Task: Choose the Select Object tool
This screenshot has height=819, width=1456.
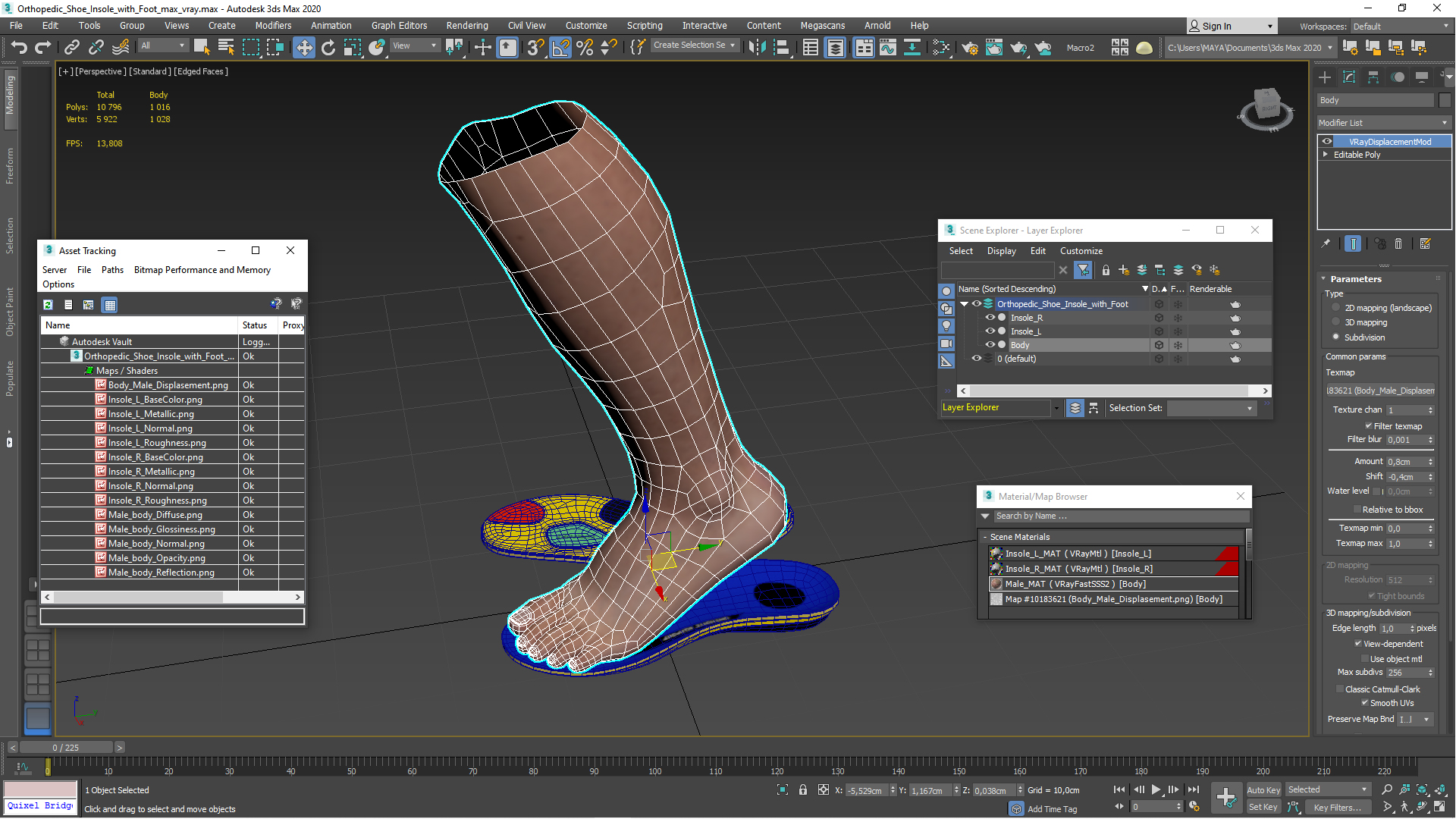Action: point(202,47)
